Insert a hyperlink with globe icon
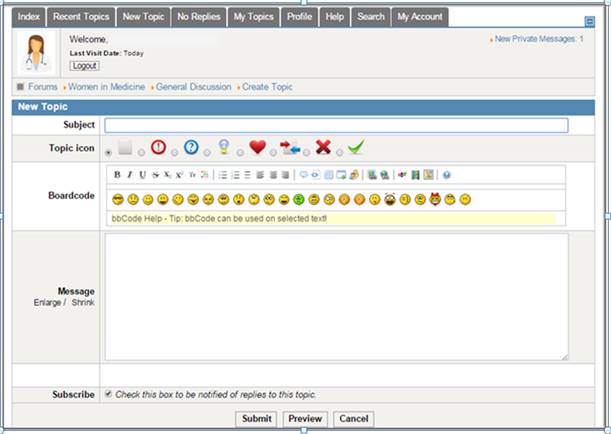The width and height of the screenshot is (611, 434). click(x=385, y=175)
